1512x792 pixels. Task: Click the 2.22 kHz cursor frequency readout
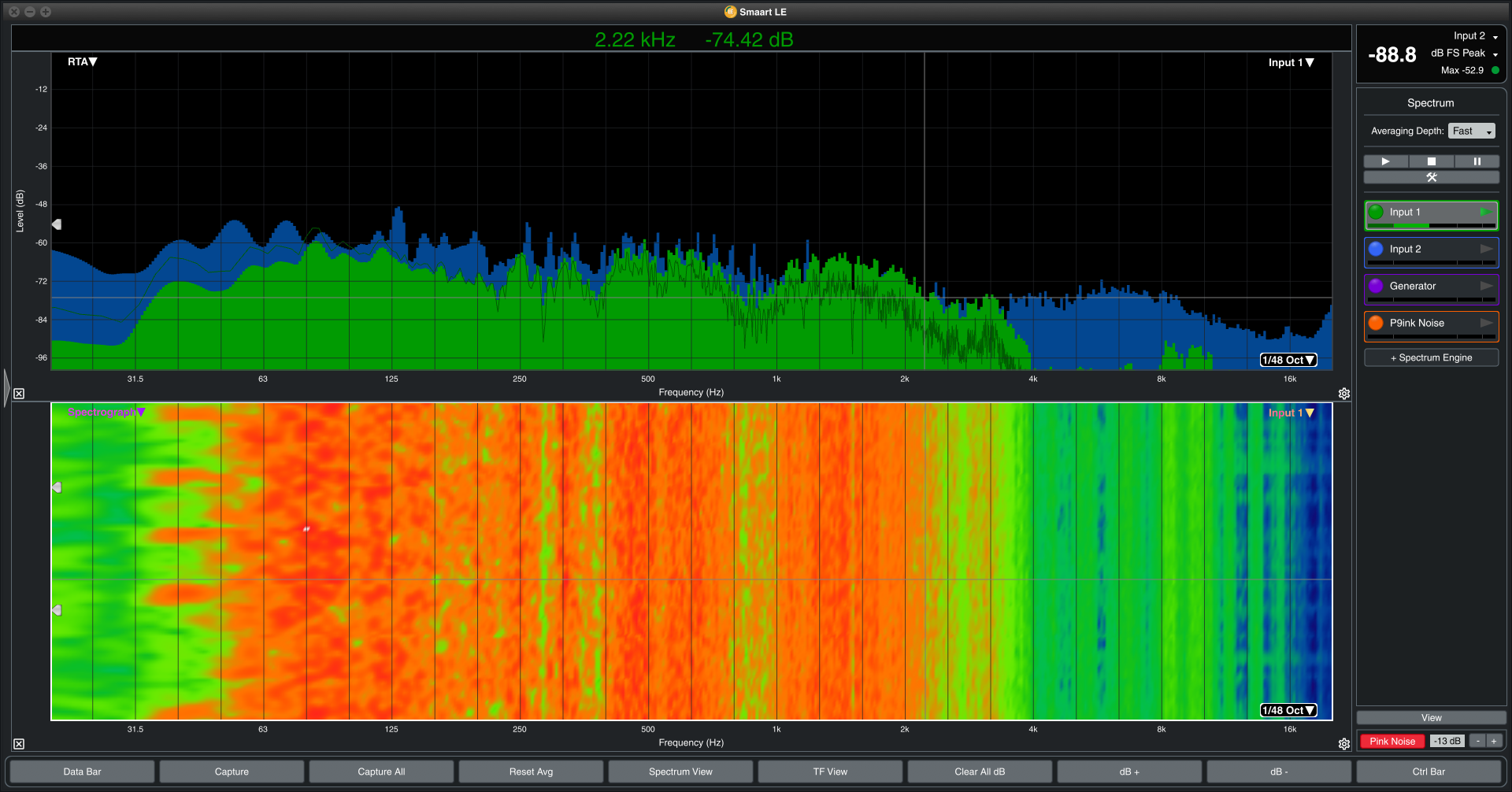click(x=635, y=40)
